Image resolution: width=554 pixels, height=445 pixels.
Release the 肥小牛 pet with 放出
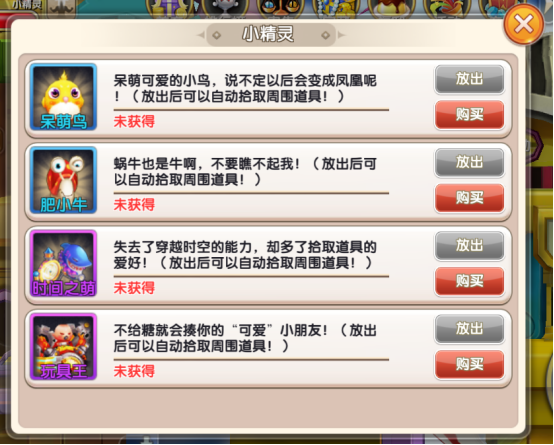click(469, 163)
